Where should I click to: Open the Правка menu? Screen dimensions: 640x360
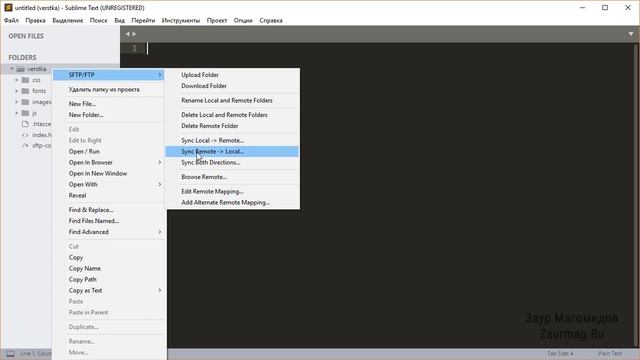pos(36,20)
